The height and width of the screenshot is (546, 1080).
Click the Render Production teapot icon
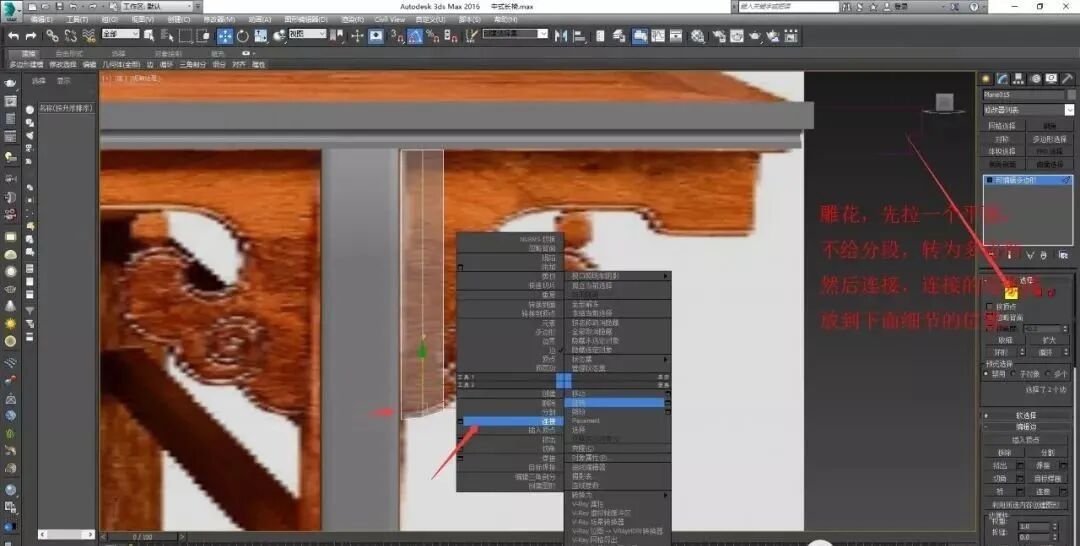[756, 36]
